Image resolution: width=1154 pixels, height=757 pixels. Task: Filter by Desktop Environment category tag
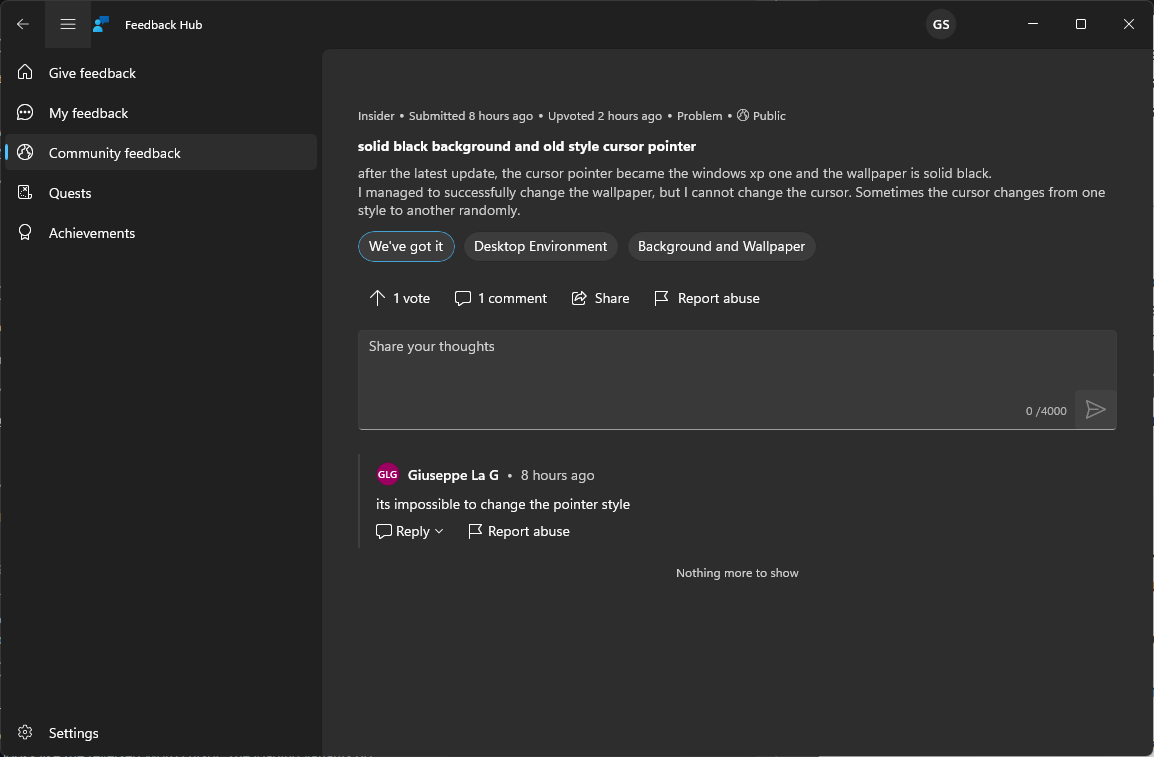[x=541, y=246]
